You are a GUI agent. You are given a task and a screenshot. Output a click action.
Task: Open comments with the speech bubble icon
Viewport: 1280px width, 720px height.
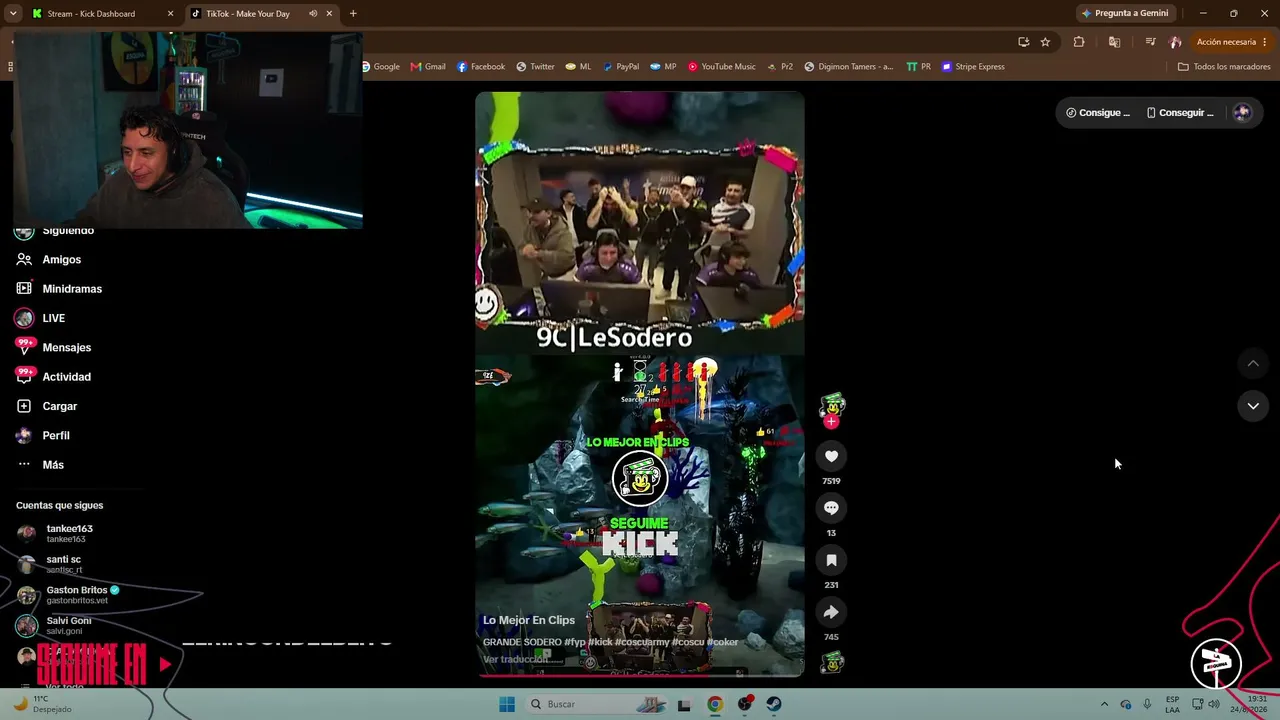831,508
